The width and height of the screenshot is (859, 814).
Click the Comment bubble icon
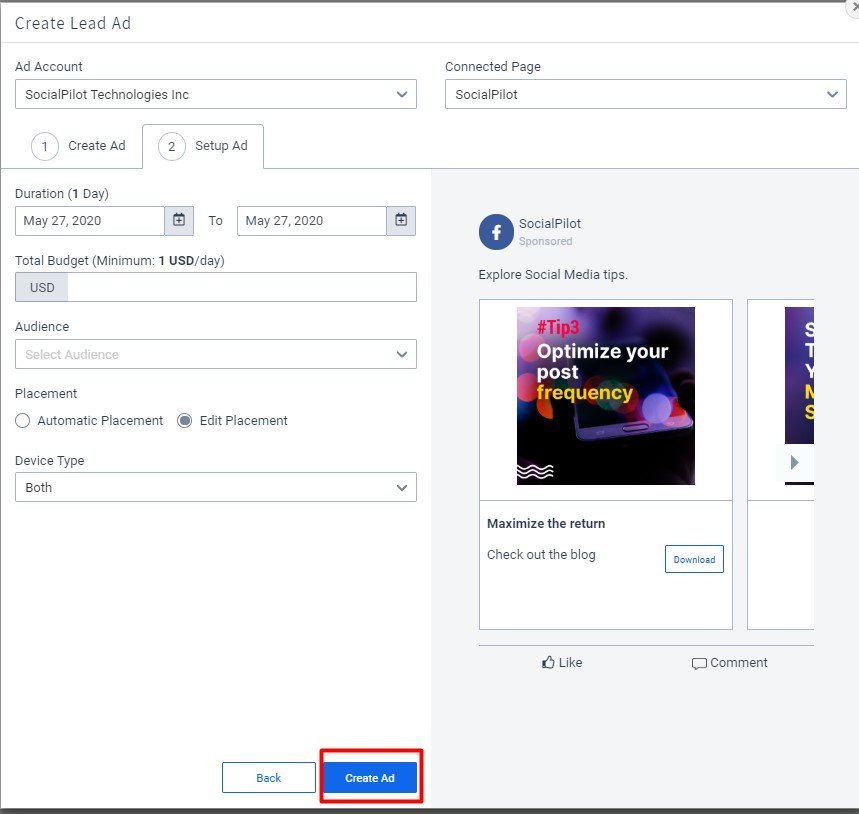[698, 663]
